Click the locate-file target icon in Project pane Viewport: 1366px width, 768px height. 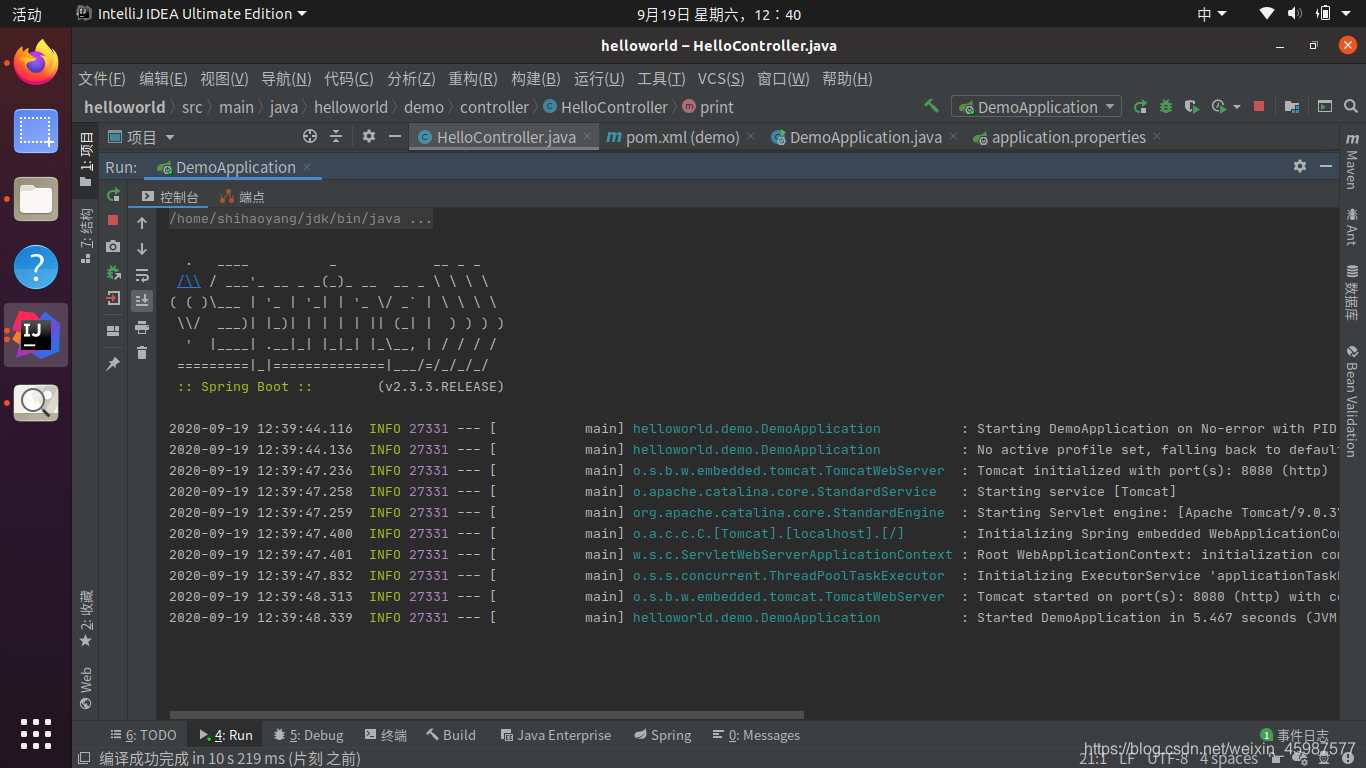[x=310, y=136]
